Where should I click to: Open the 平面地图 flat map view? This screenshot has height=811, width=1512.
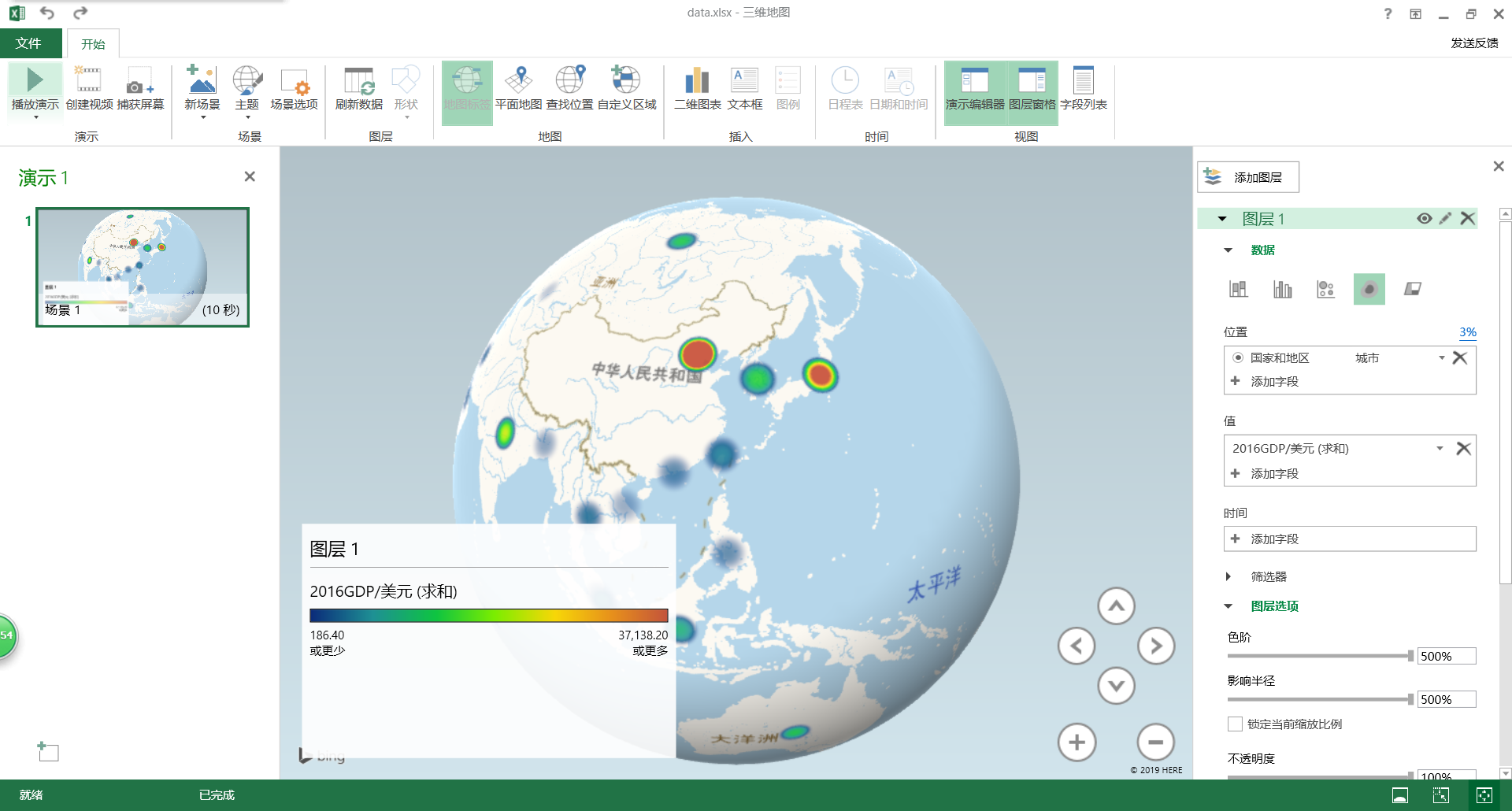(x=518, y=88)
